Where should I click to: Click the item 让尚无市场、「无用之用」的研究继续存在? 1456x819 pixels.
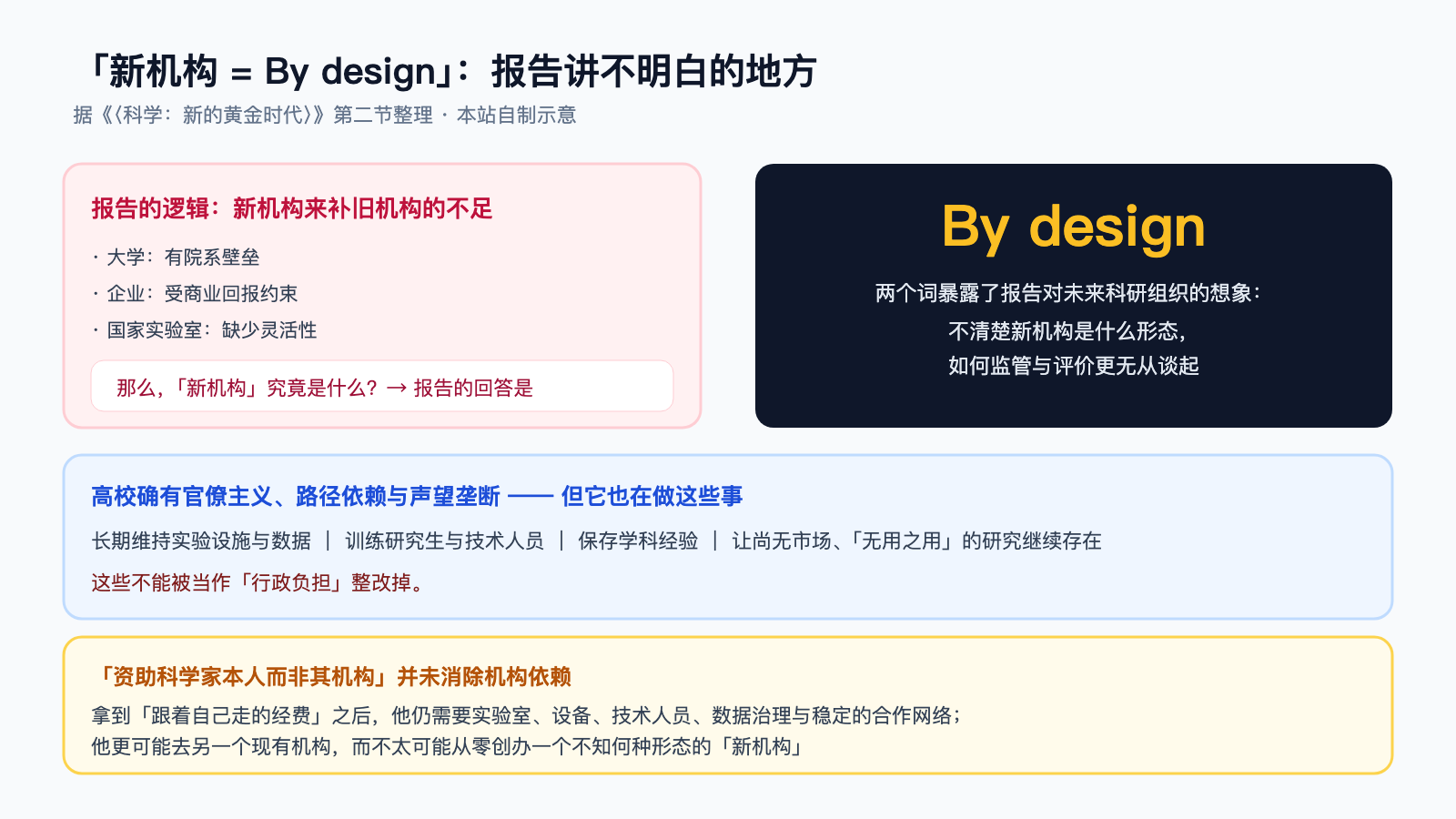pyautogui.click(x=916, y=541)
